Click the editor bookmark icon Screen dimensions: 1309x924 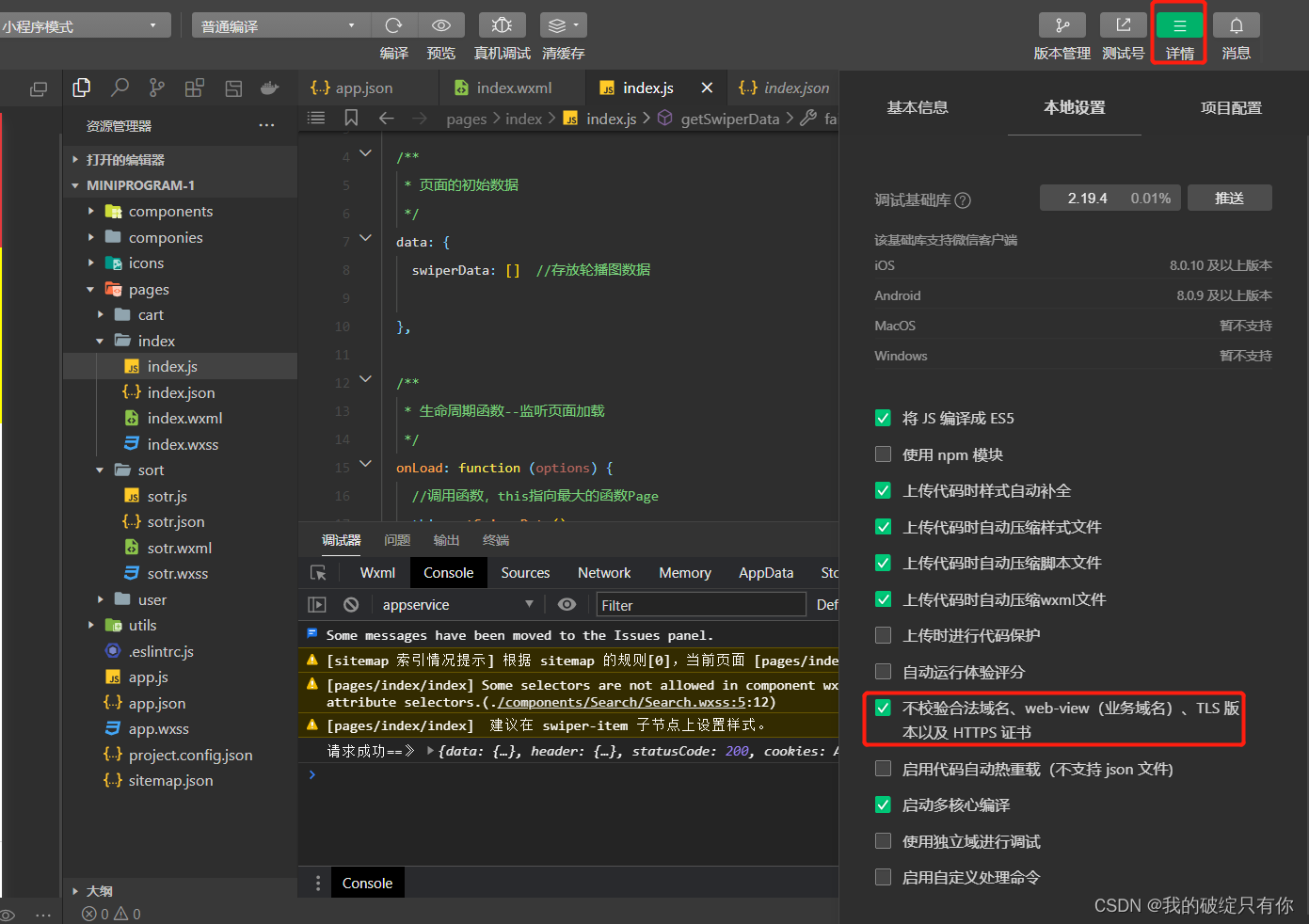(x=351, y=118)
